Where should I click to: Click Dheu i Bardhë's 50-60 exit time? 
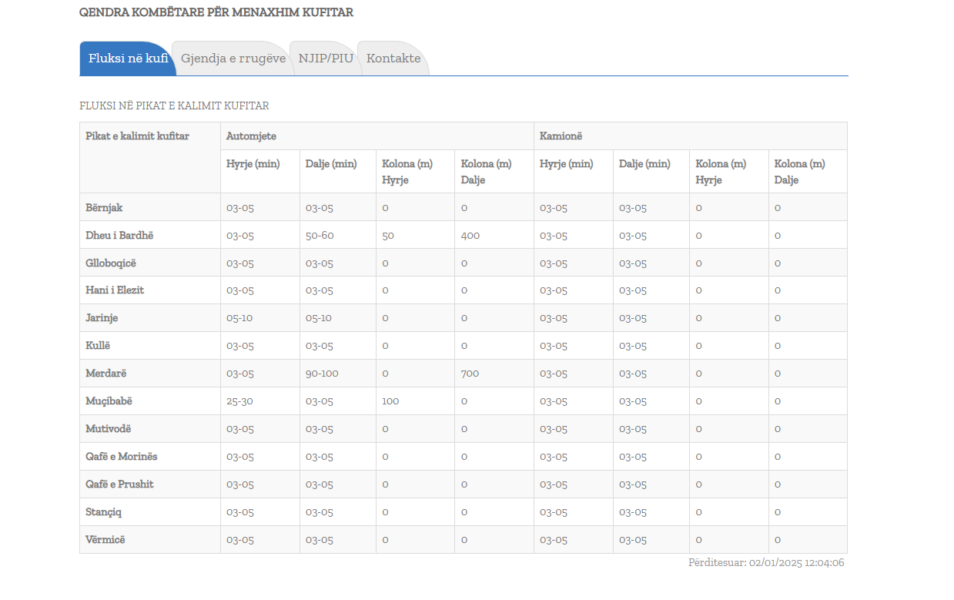[319, 236]
